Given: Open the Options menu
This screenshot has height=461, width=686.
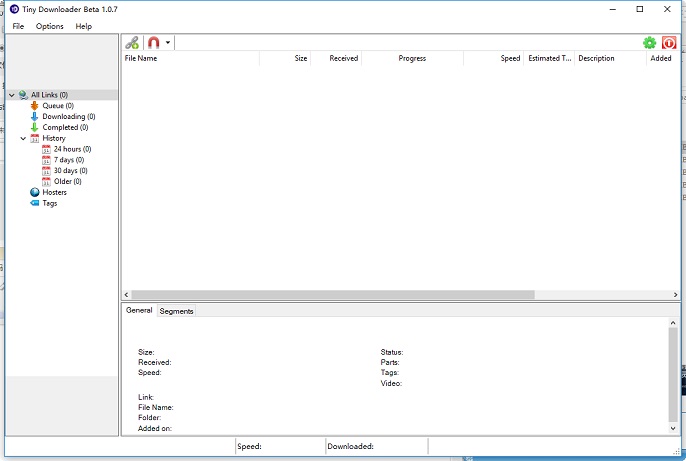Looking at the screenshot, I should (49, 26).
